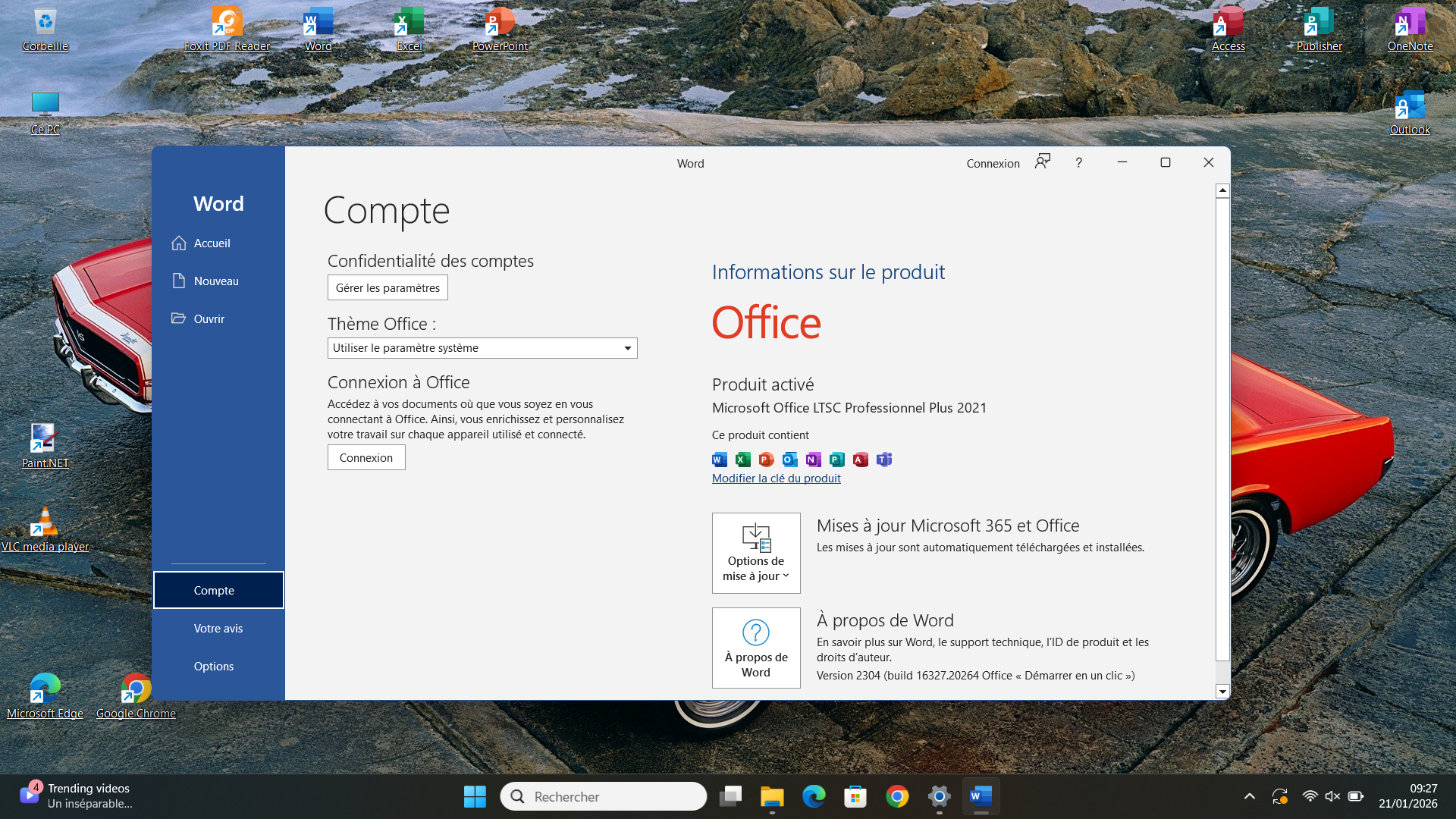Click Connexion in the title bar

(x=993, y=163)
